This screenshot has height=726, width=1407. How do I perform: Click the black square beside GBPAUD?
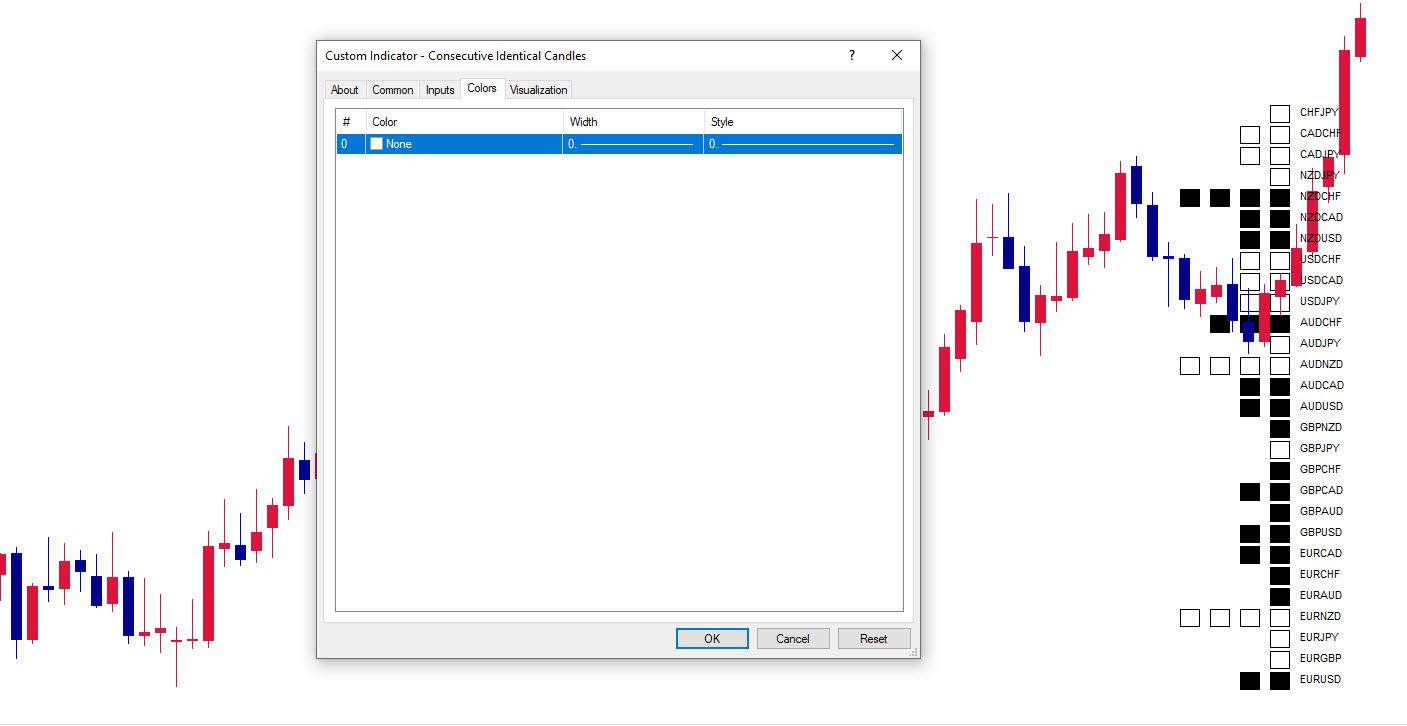[x=1280, y=513]
